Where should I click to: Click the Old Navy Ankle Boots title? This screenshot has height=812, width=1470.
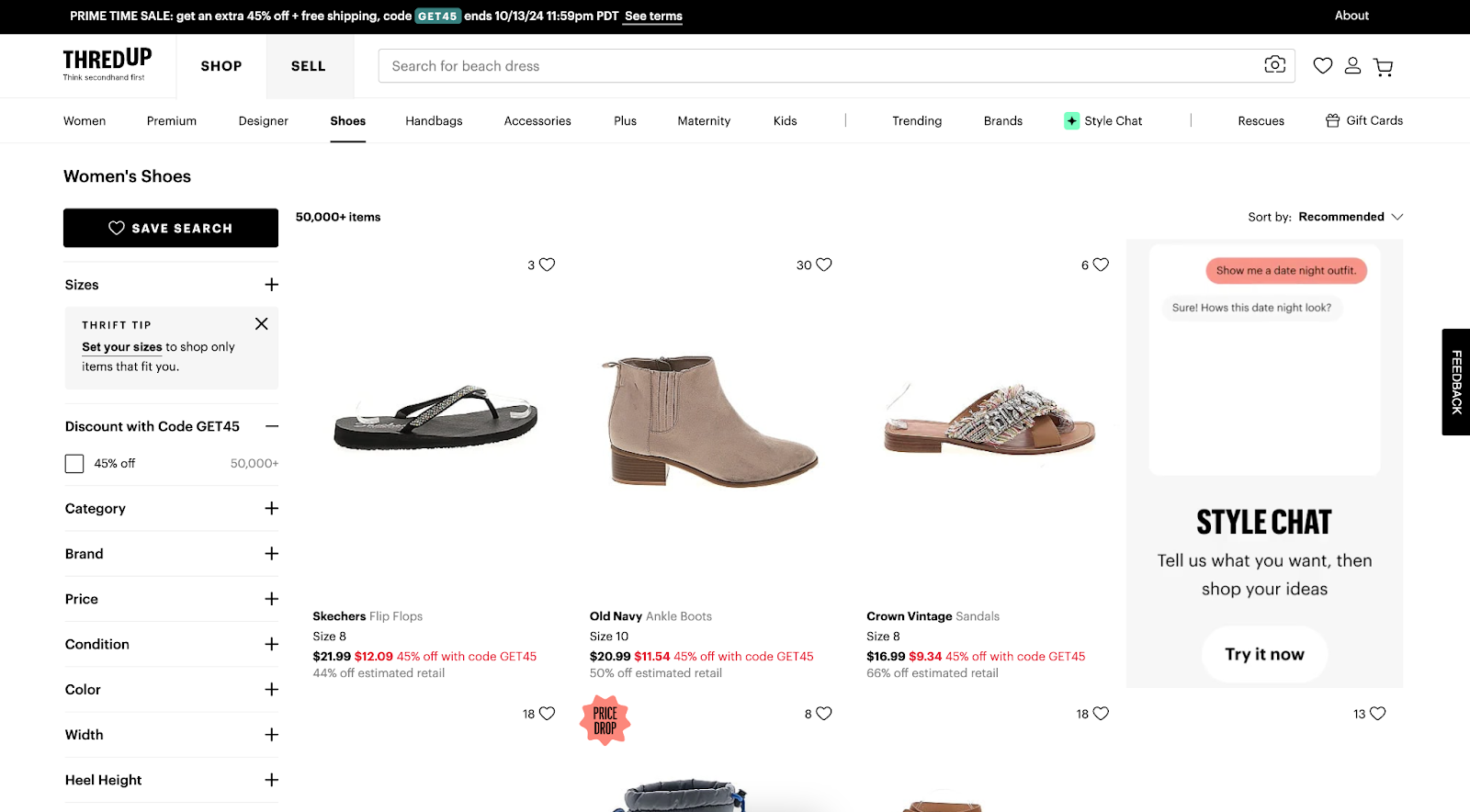[x=650, y=616]
